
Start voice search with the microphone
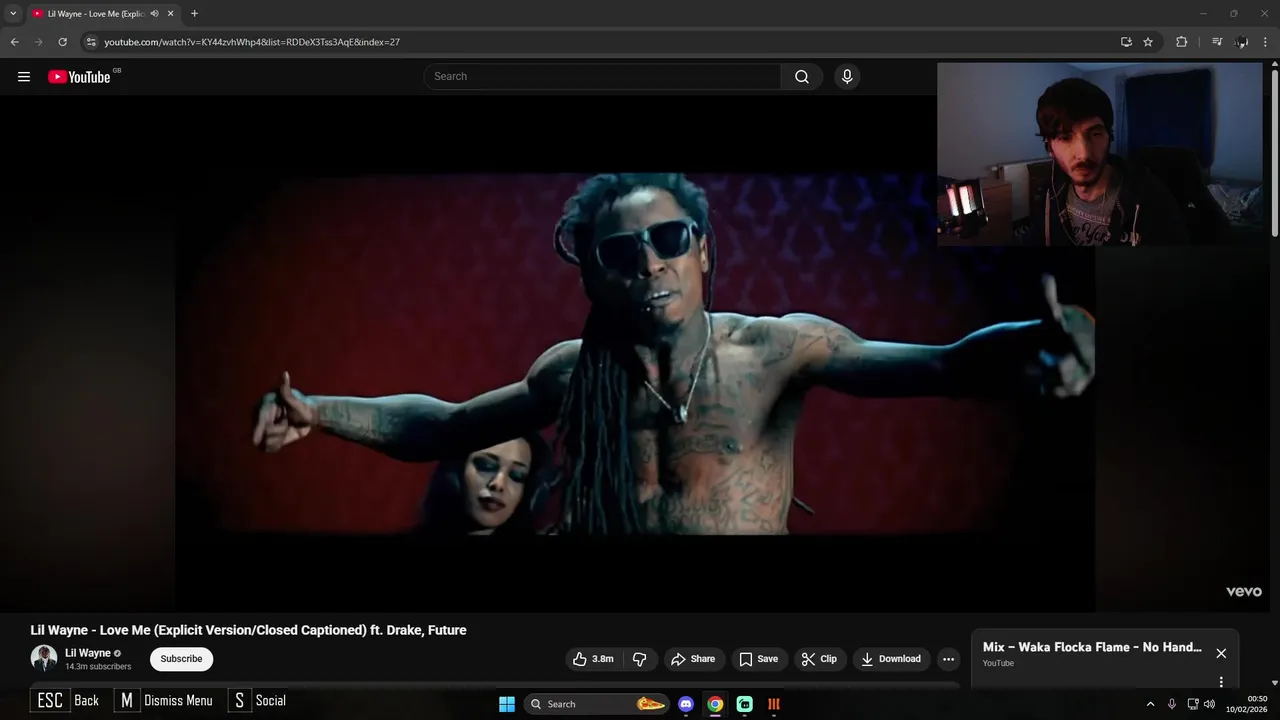[x=847, y=76]
